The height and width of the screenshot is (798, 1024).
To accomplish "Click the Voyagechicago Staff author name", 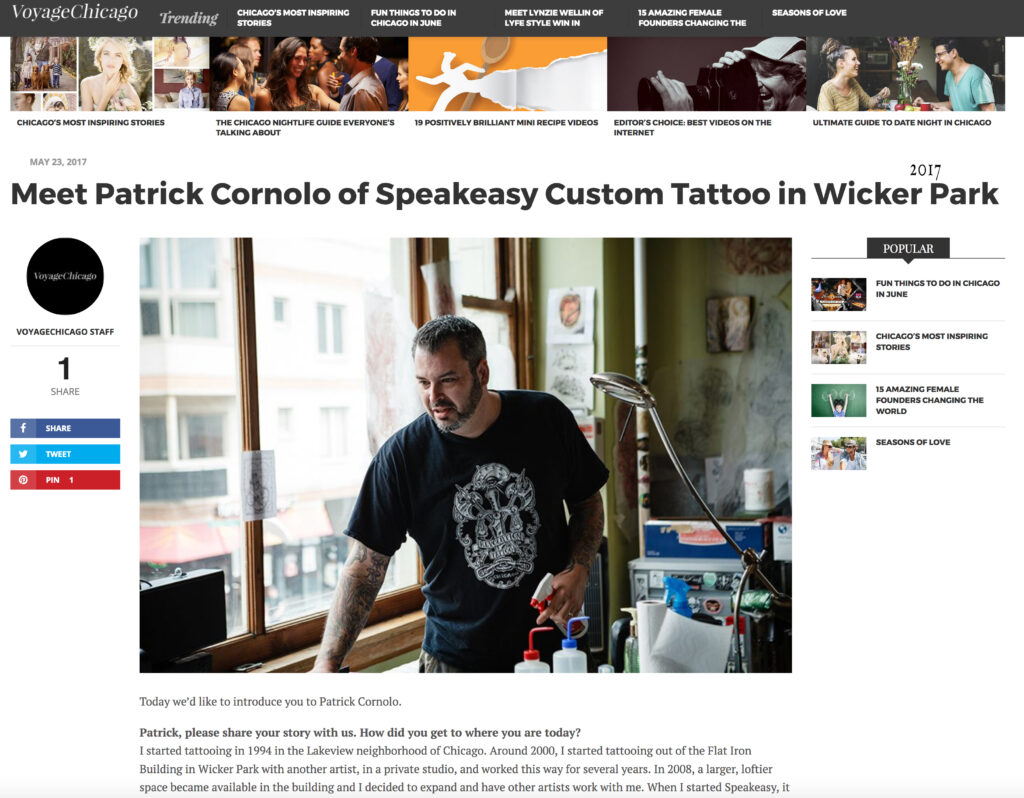I will 65,332.
